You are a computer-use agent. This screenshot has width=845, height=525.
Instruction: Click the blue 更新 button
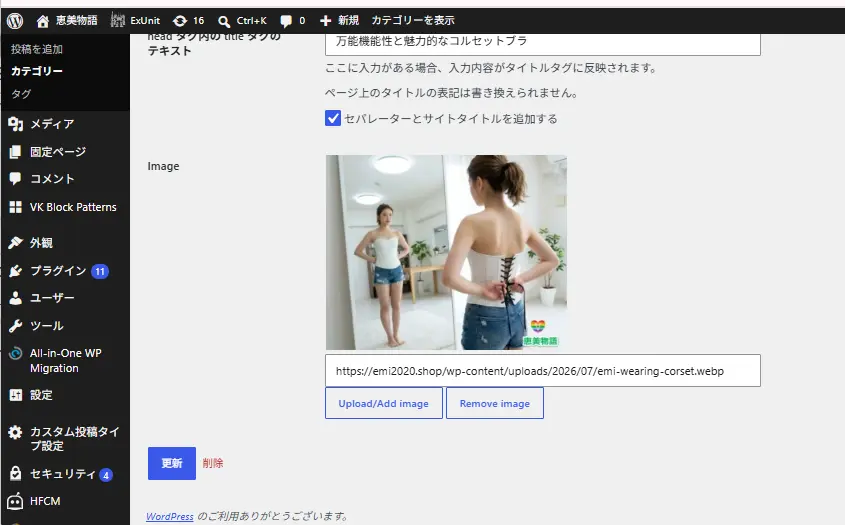(x=172, y=463)
